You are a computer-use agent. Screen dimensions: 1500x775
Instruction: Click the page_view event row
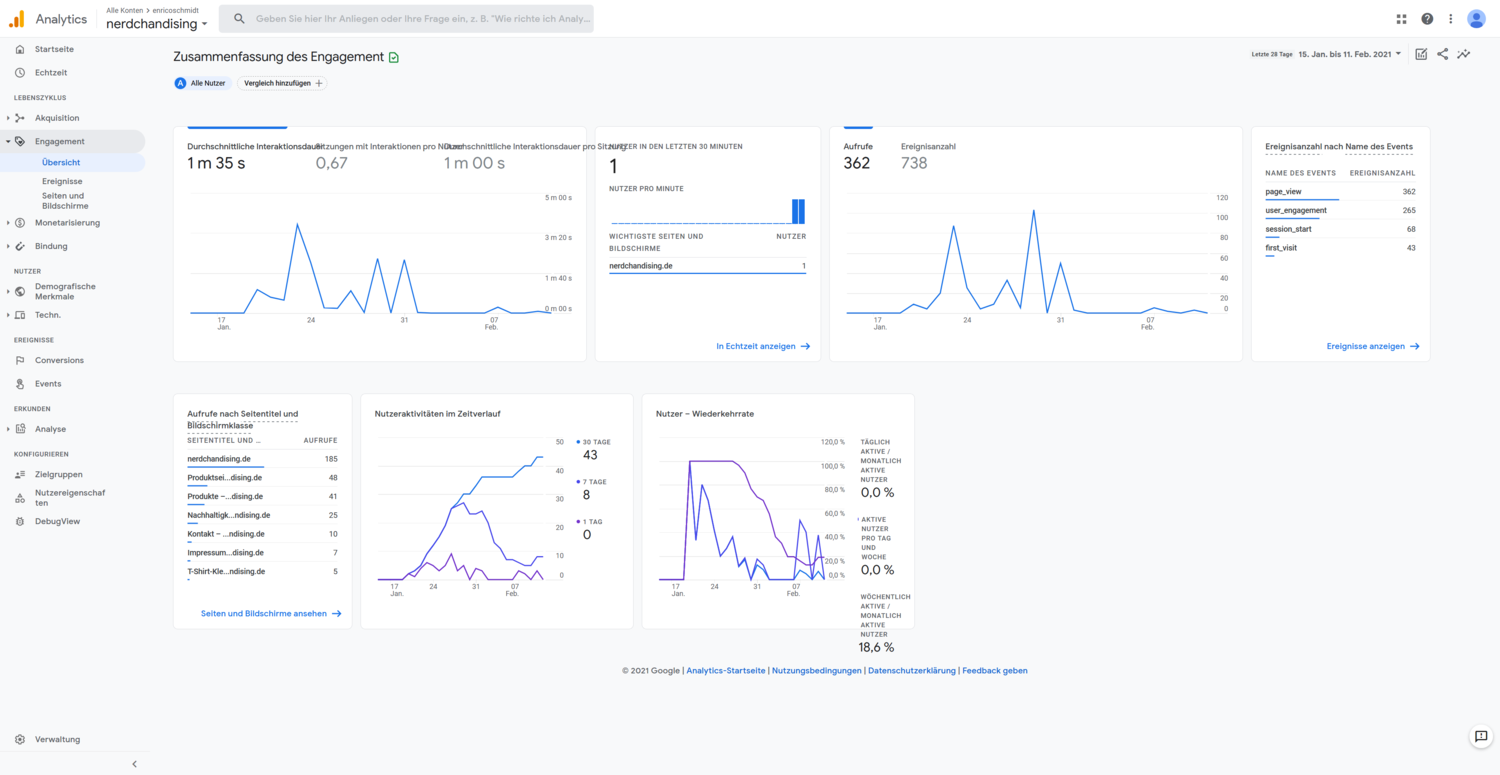[1340, 191]
